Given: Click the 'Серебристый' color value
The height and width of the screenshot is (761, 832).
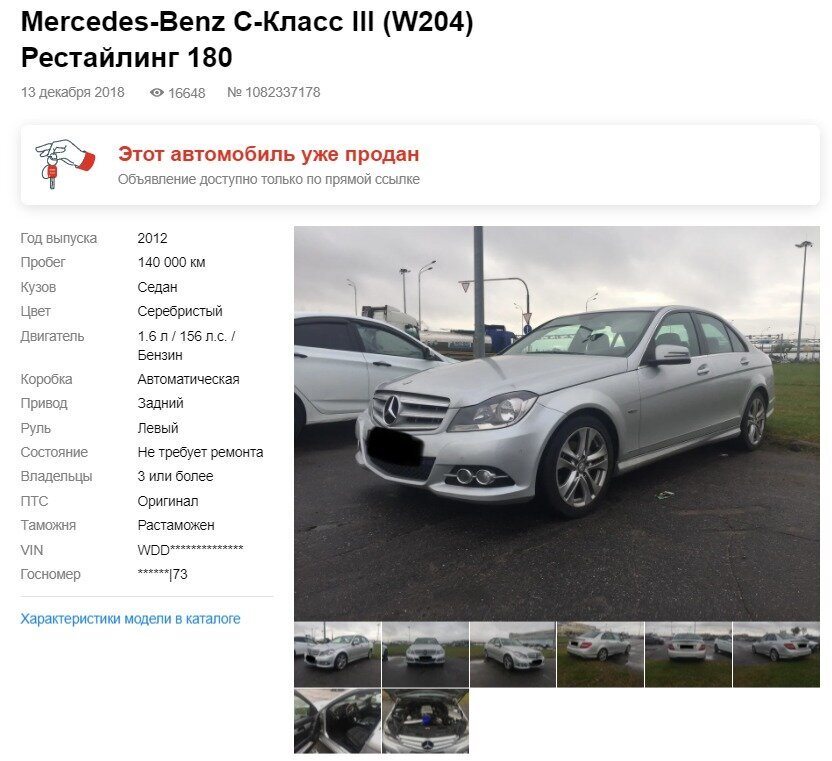Looking at the screenshot, I should [180, 311].
